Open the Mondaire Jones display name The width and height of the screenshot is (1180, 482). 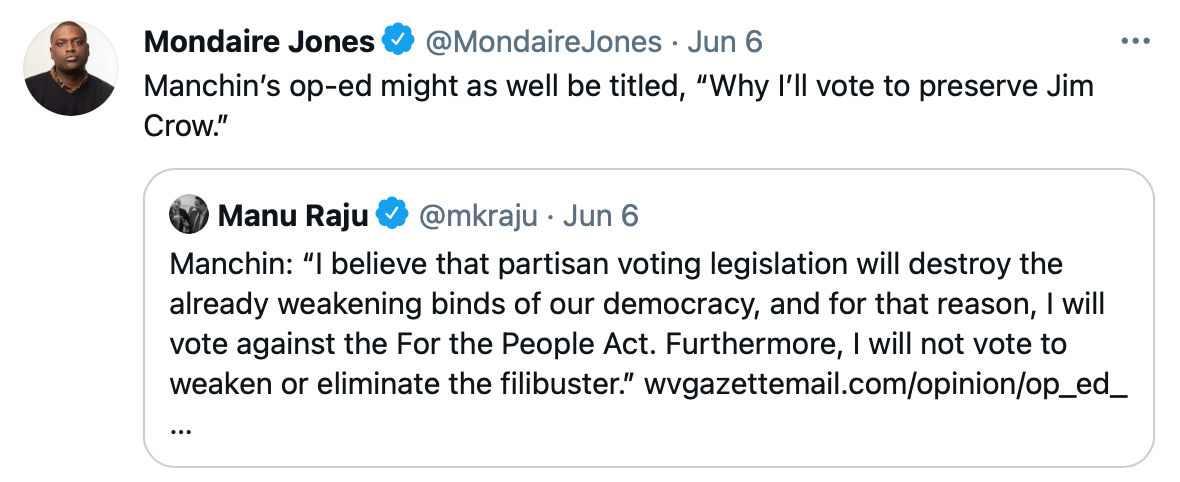pos(259,42)
